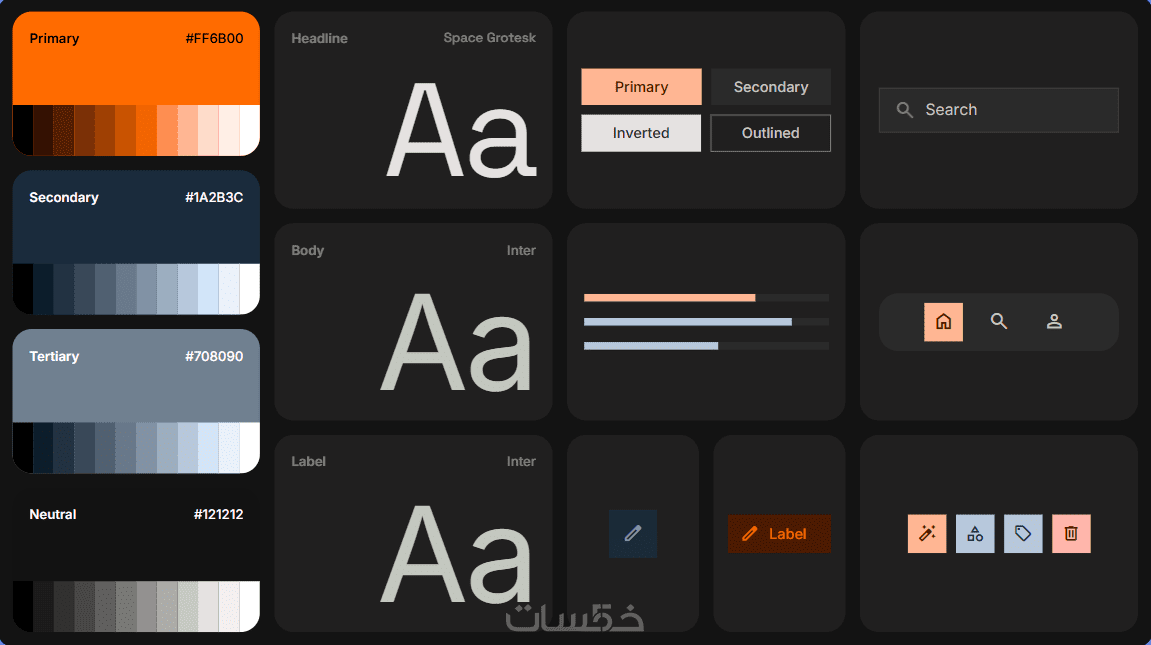Screen dimensions: 1151x645
Task: Click the magic wand icon button
Action: [927, 533]
